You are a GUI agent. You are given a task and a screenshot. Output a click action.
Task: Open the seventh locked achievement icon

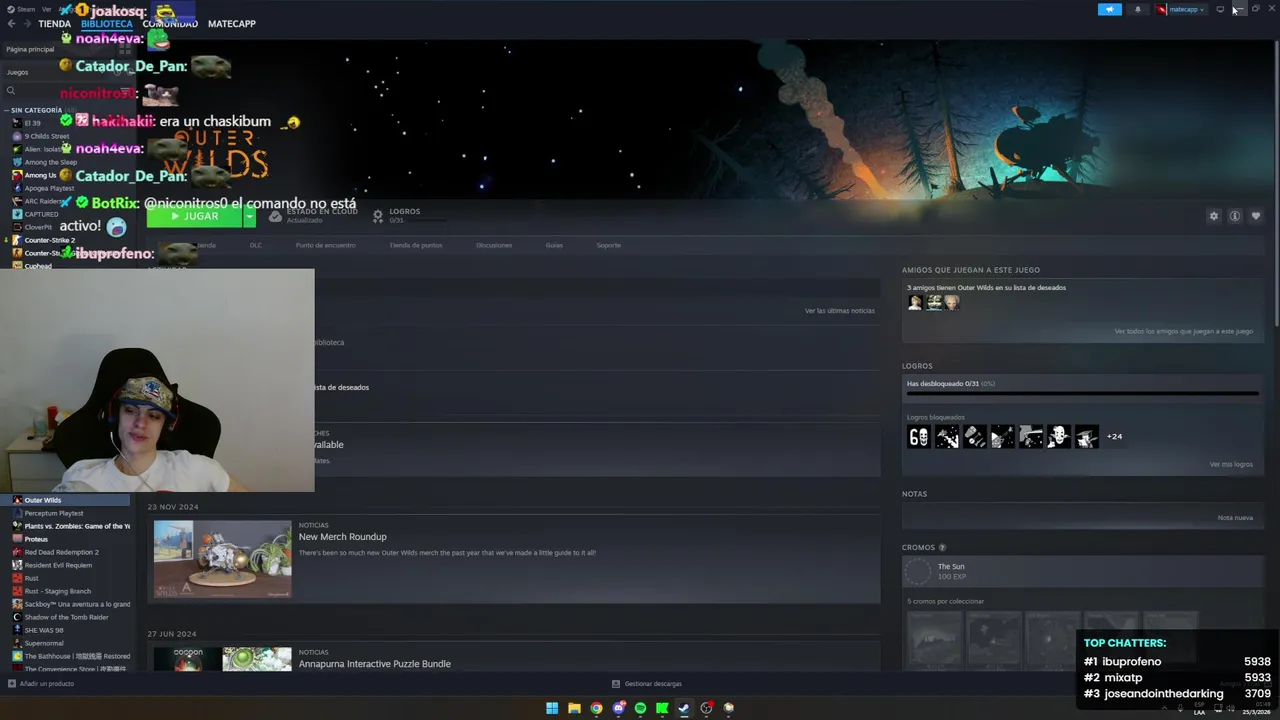(x=1086, y=436)
